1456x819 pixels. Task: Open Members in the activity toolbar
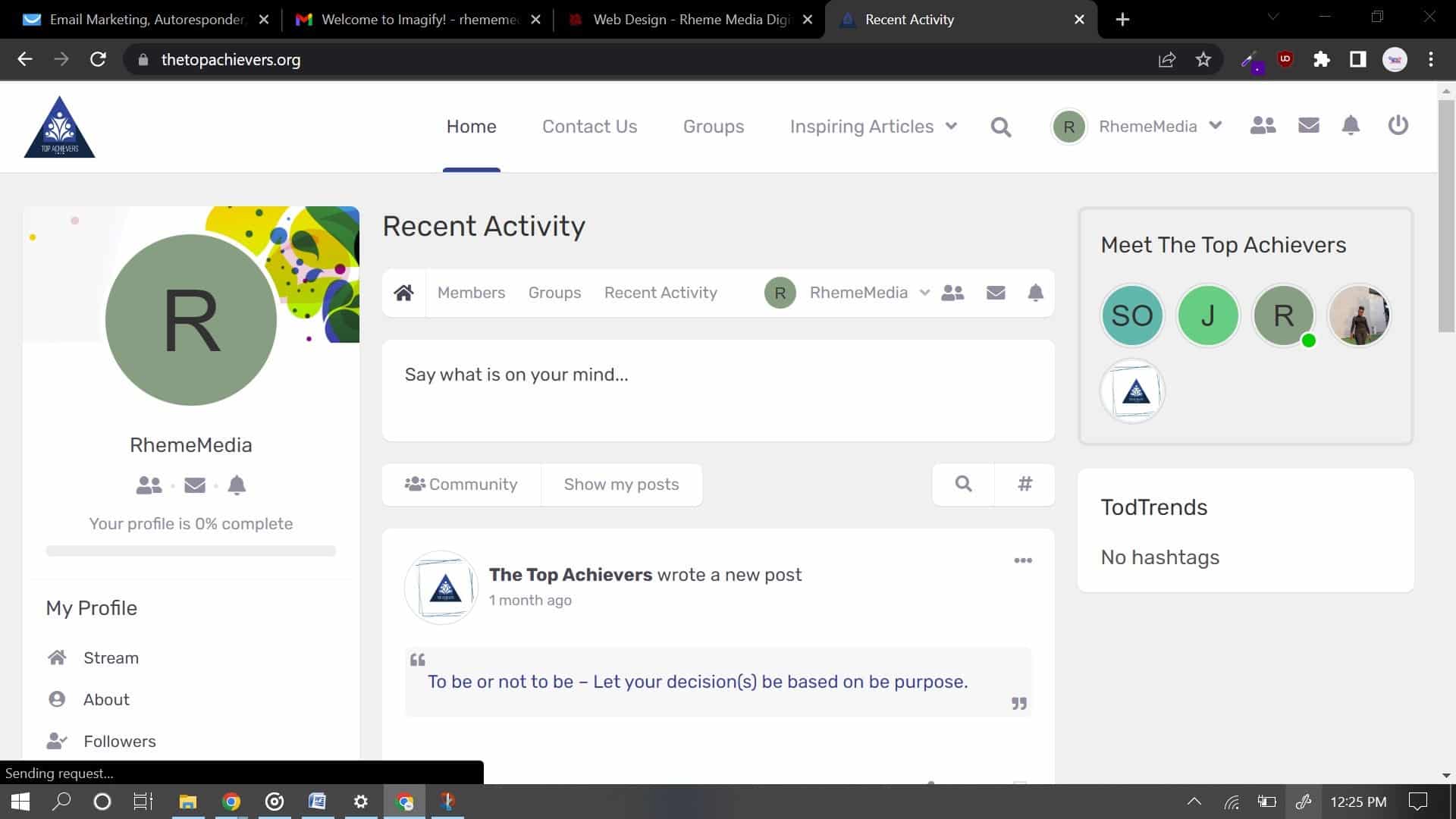[471, 293]
